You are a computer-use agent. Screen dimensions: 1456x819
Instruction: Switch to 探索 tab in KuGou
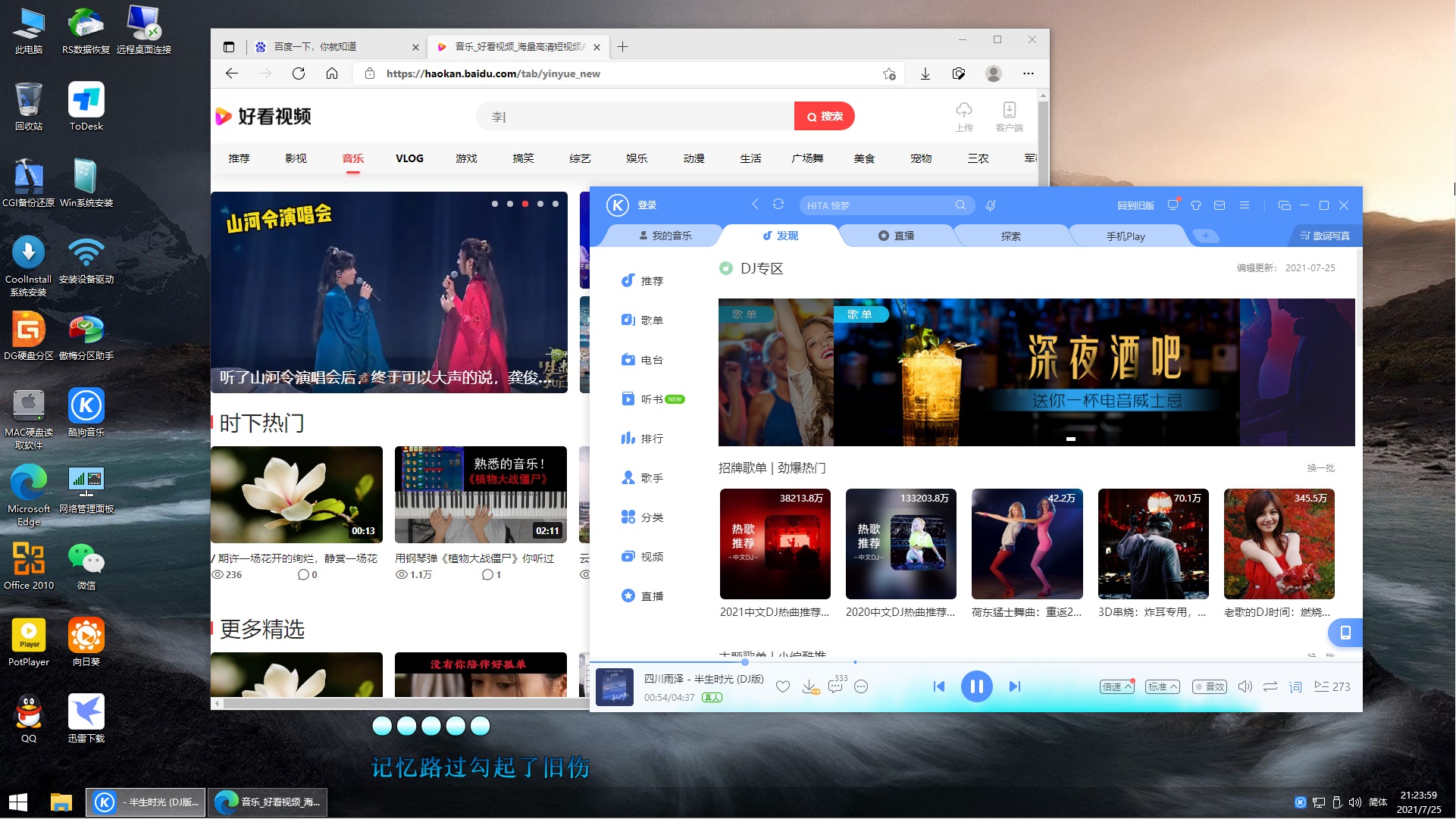pyautogui.click(x=1010, y=236)
